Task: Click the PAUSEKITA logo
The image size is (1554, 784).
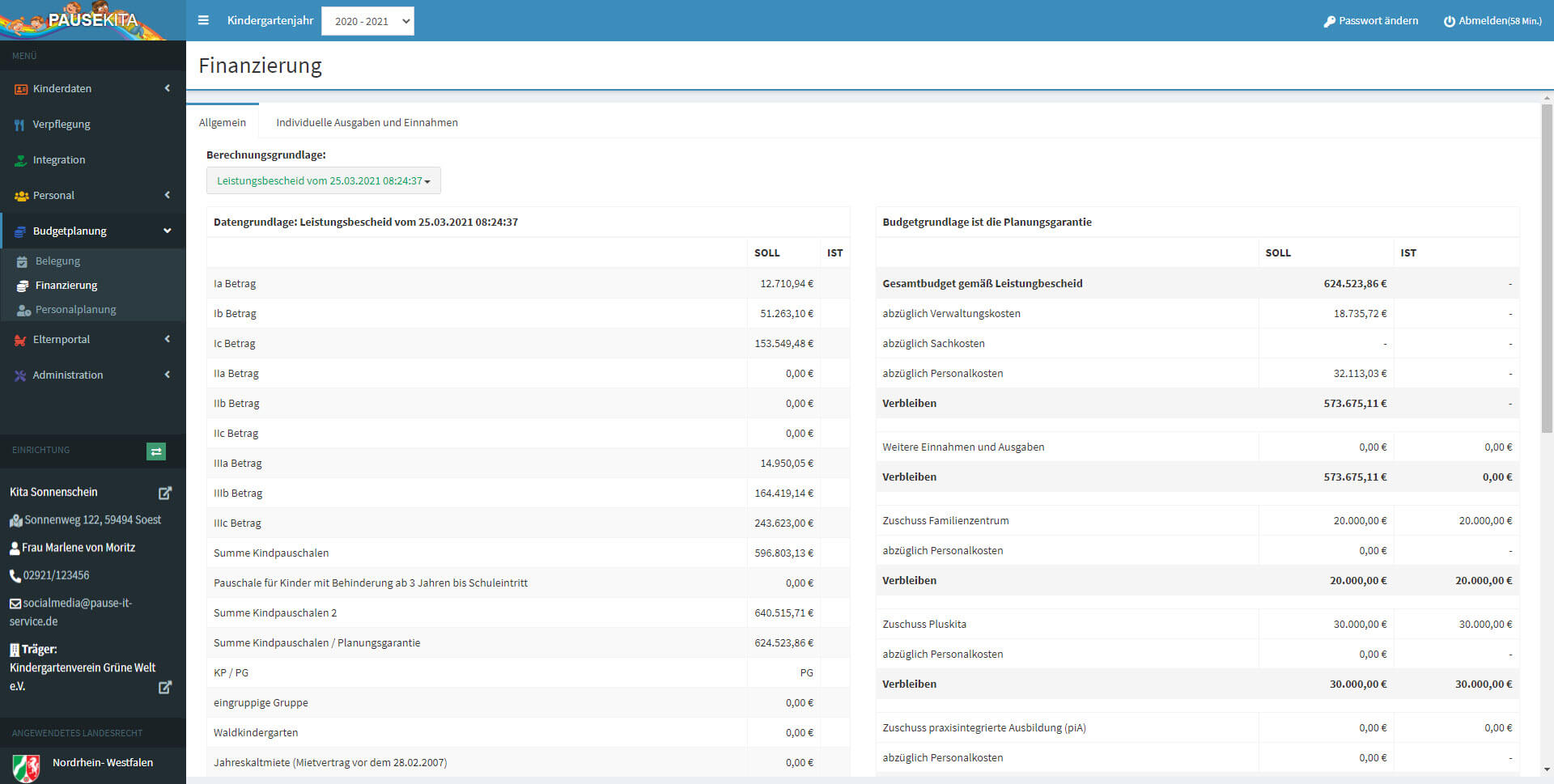Action: [x=89, y=20]
